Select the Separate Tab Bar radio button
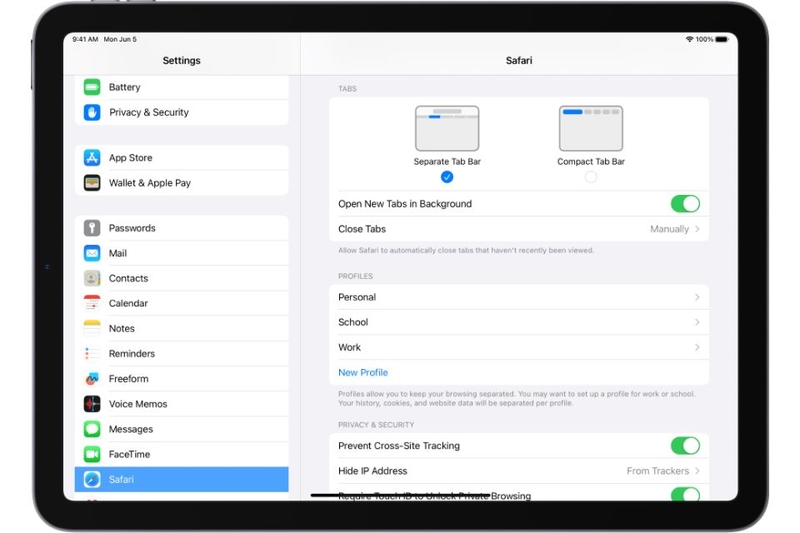 (x=447, y=177)
